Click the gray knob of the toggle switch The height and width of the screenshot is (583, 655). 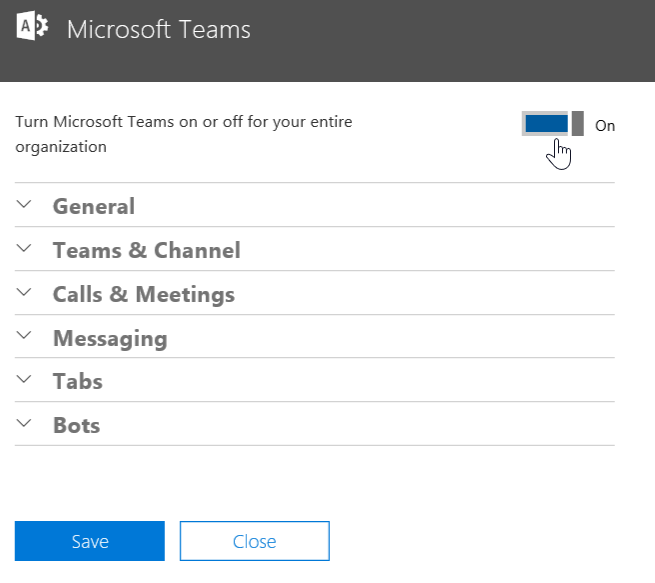tap(578, 124)
